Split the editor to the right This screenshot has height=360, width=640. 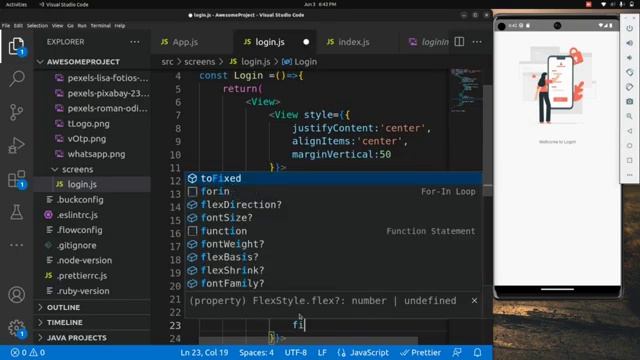[459, 42]
